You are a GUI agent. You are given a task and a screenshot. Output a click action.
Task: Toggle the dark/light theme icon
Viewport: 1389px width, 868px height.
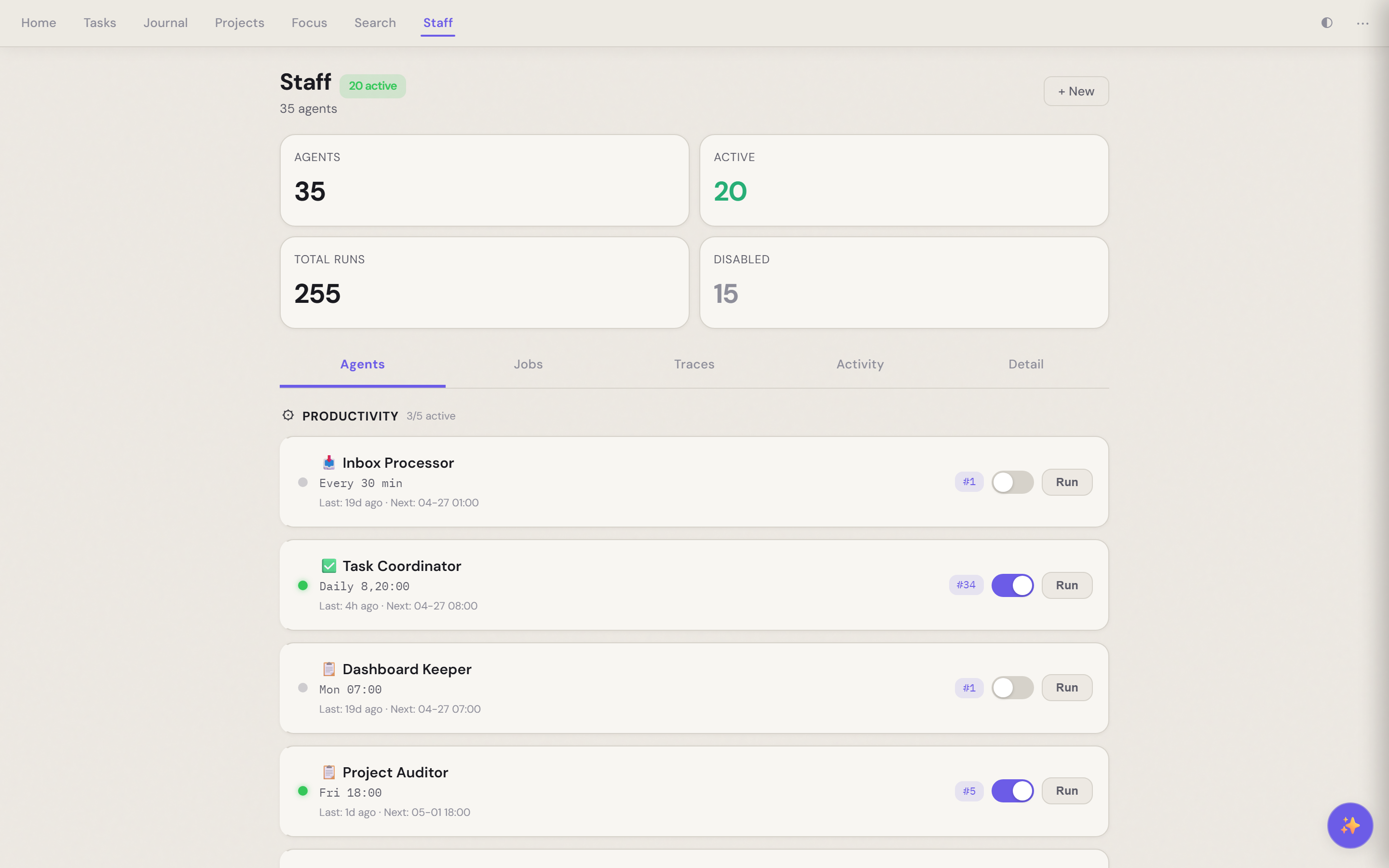(x=1326, y=23)
